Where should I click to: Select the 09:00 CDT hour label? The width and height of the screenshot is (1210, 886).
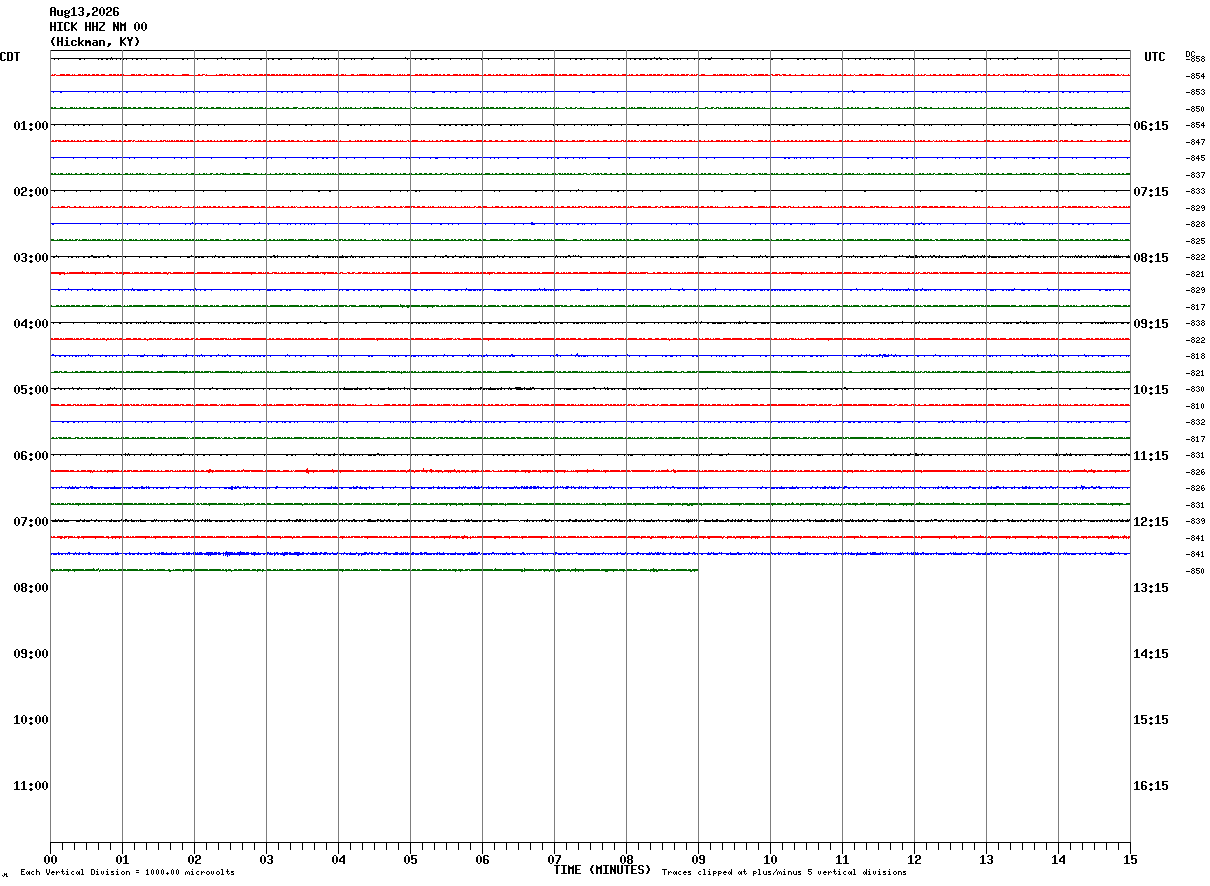point(31,654)
